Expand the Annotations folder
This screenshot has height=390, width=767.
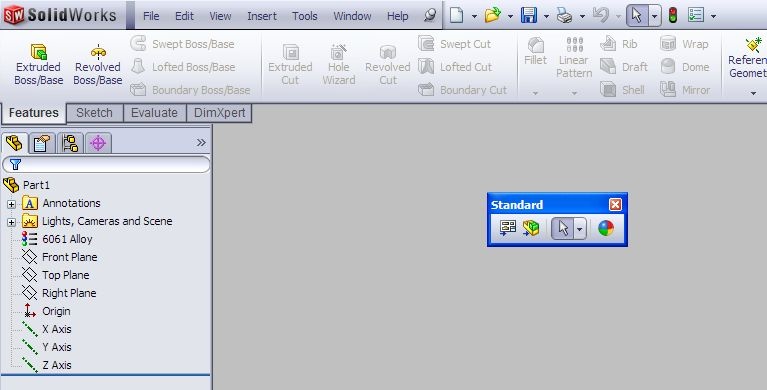pos(11,204)
